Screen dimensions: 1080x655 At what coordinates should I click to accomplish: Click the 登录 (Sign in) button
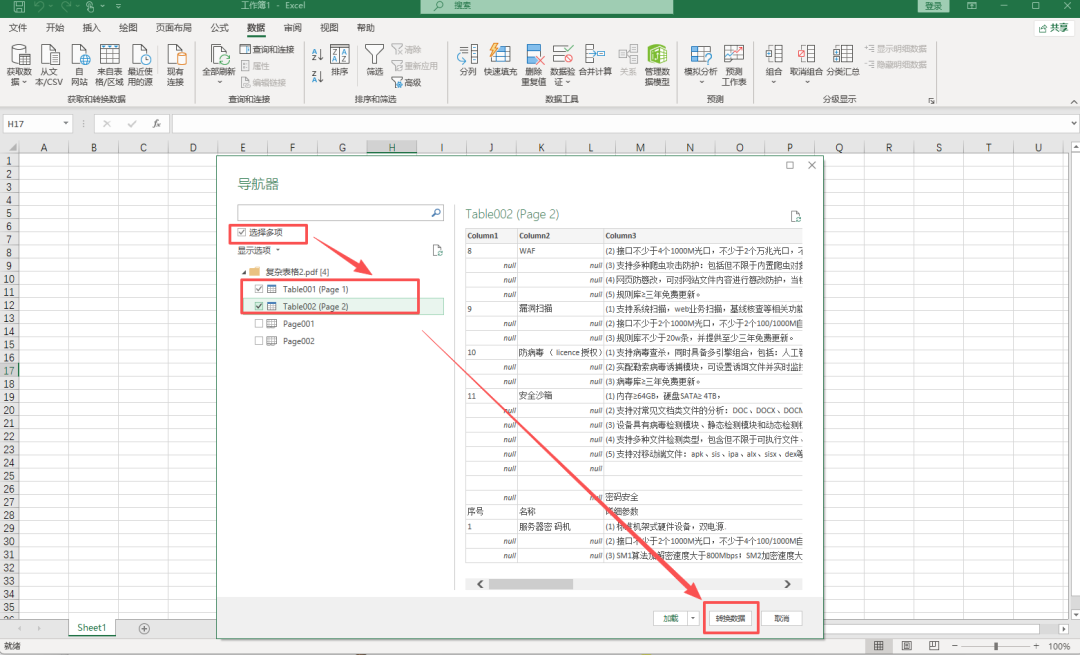[x=933, y=6]
